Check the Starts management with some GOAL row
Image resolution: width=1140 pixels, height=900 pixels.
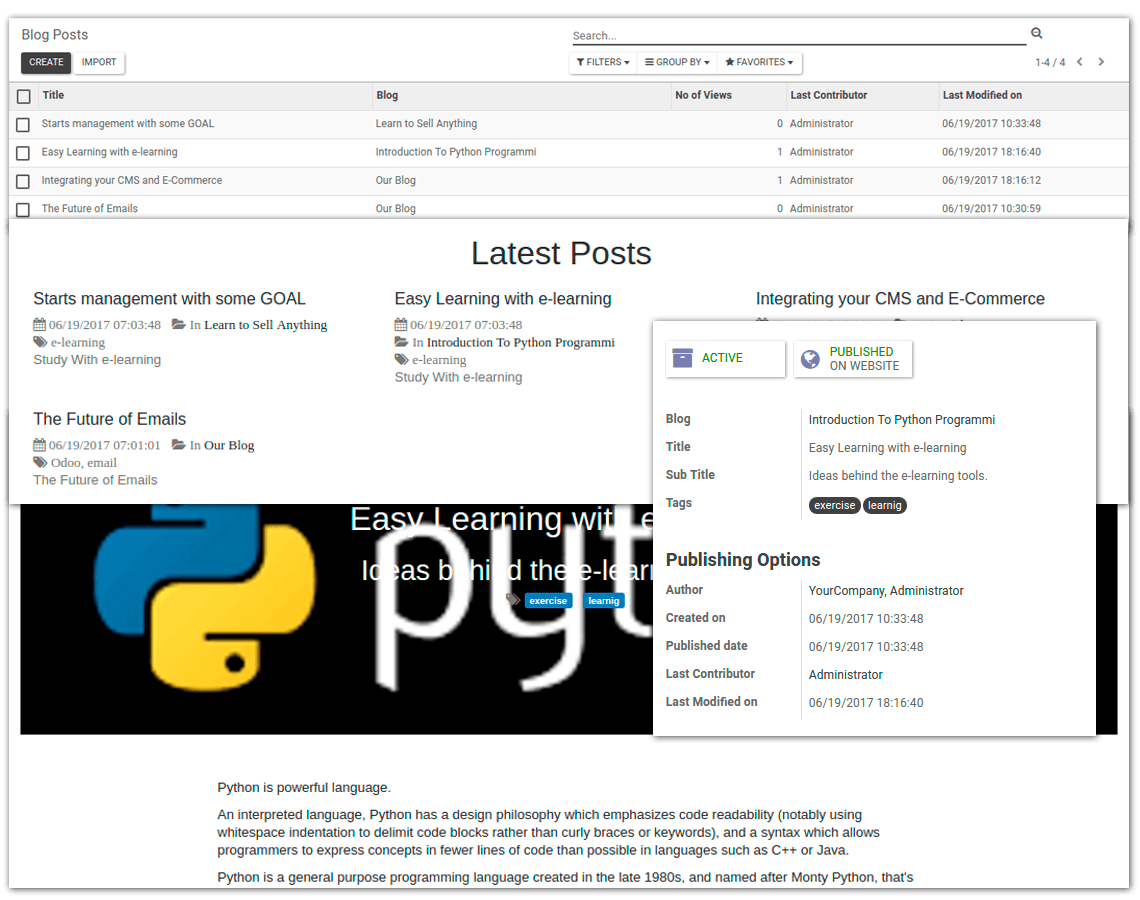pyautogui.click(x=23, y=125)
